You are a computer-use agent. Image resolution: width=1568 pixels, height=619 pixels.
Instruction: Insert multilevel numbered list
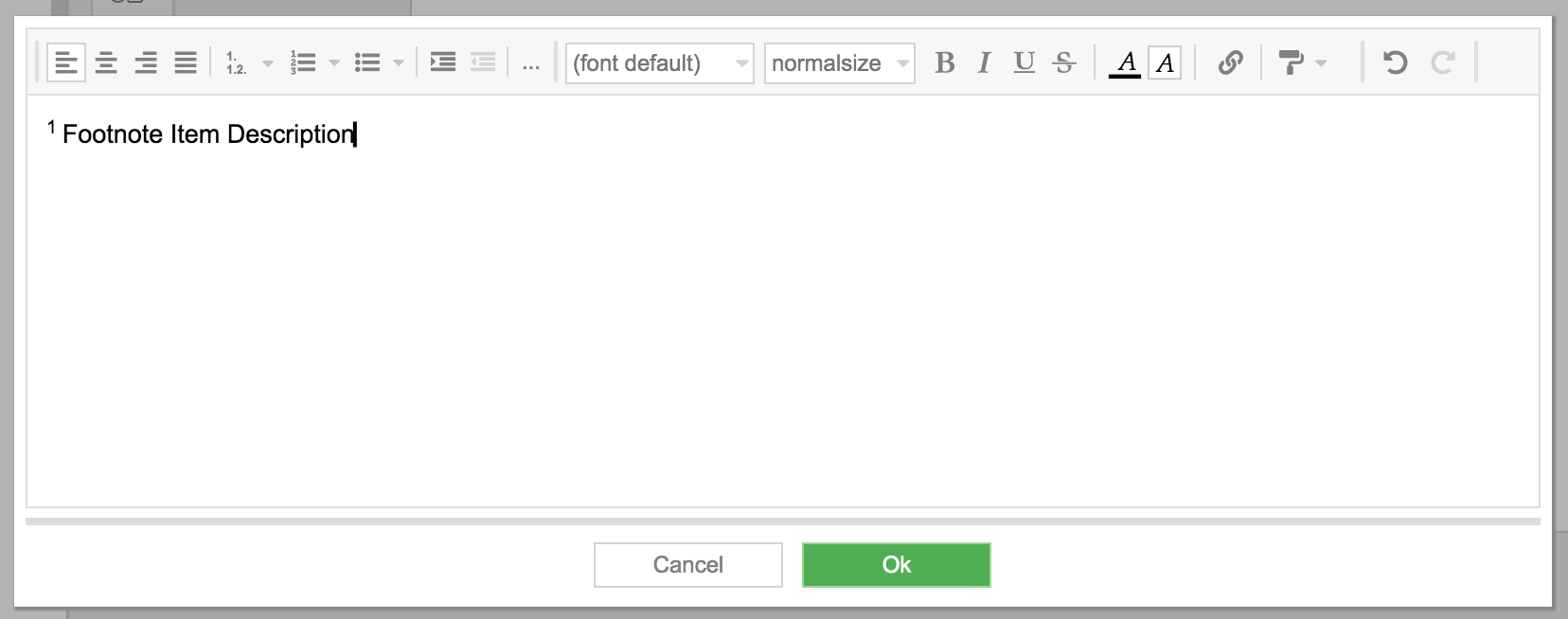pos(237,63)
